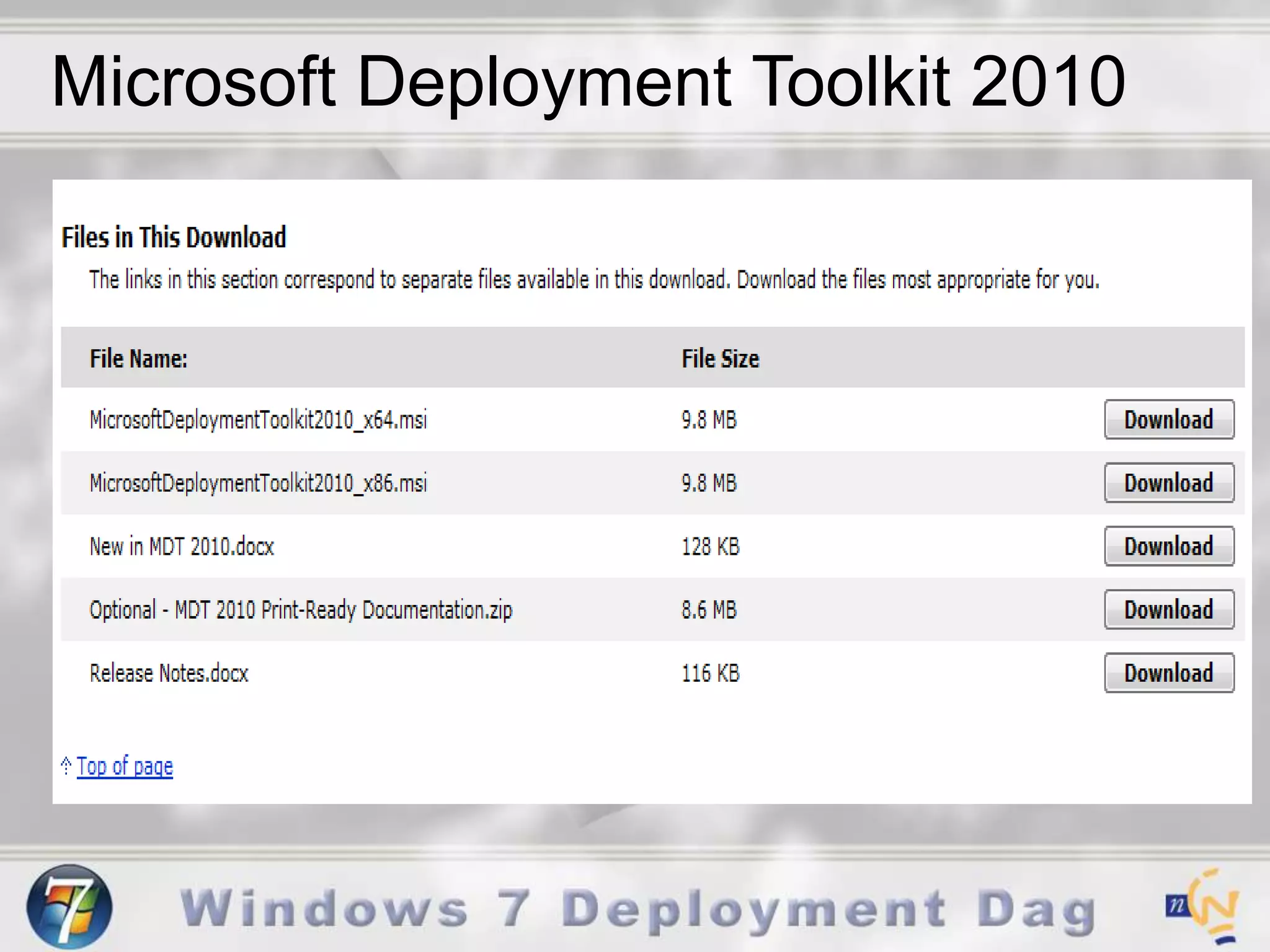Click the Release Notes.docx filename

click(x=169, y=673)
